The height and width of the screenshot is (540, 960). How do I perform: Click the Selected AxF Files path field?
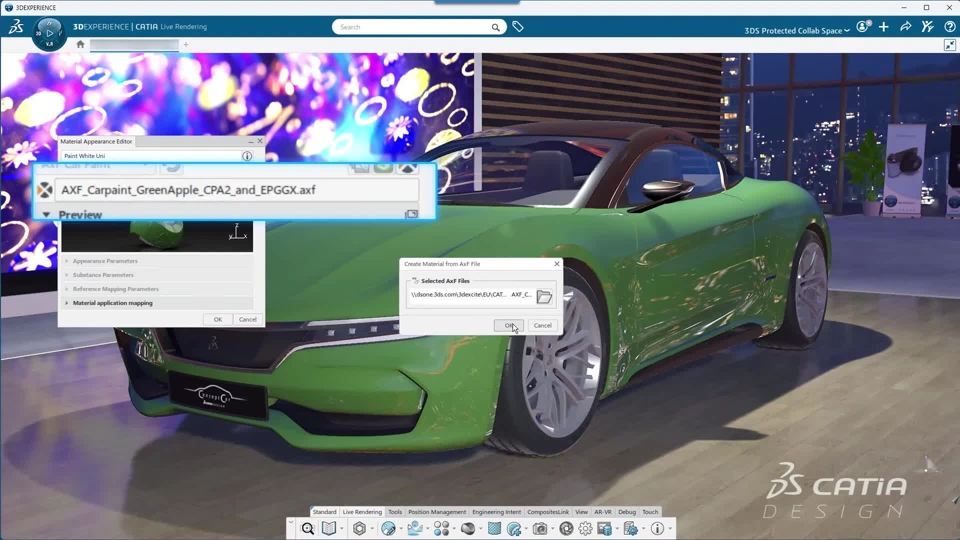pos(471,295)
